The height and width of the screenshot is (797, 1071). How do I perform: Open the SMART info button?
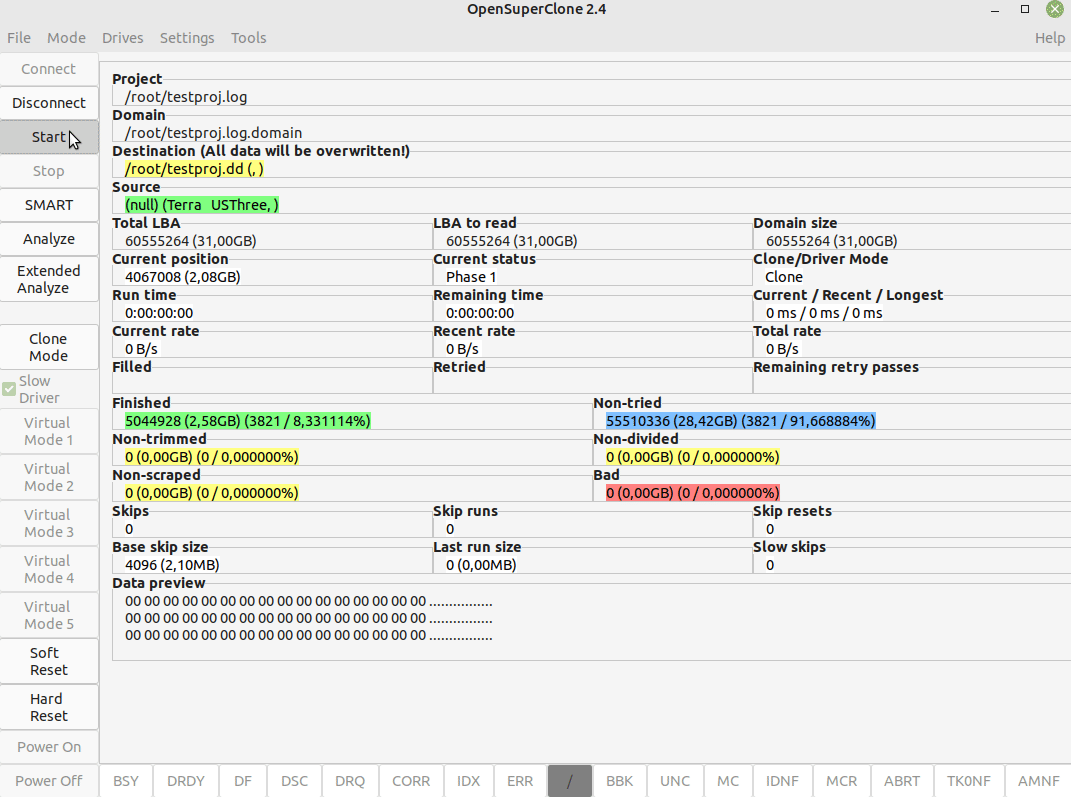(x=49, y=205)
